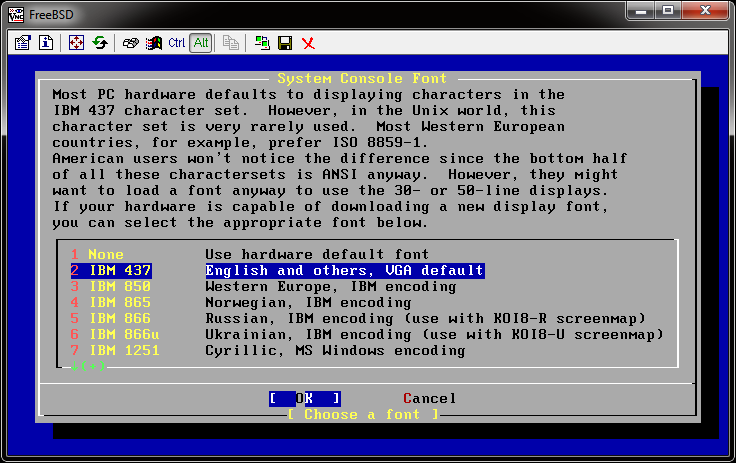The height and width of the screenshot is (463, 736).
Task: Switch to full screen mode icon
Action: coord(76,43)
